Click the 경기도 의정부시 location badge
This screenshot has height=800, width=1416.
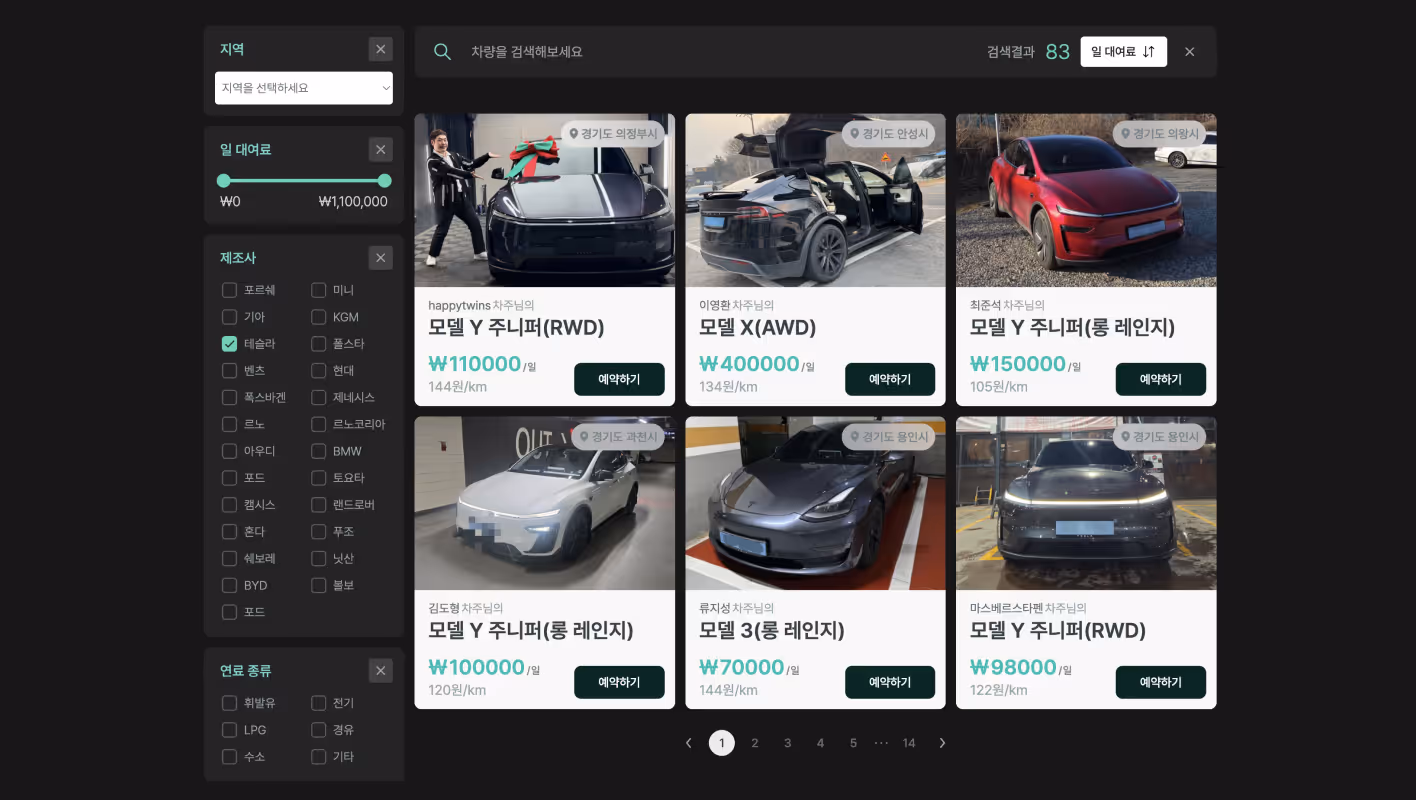click(613, 134)
